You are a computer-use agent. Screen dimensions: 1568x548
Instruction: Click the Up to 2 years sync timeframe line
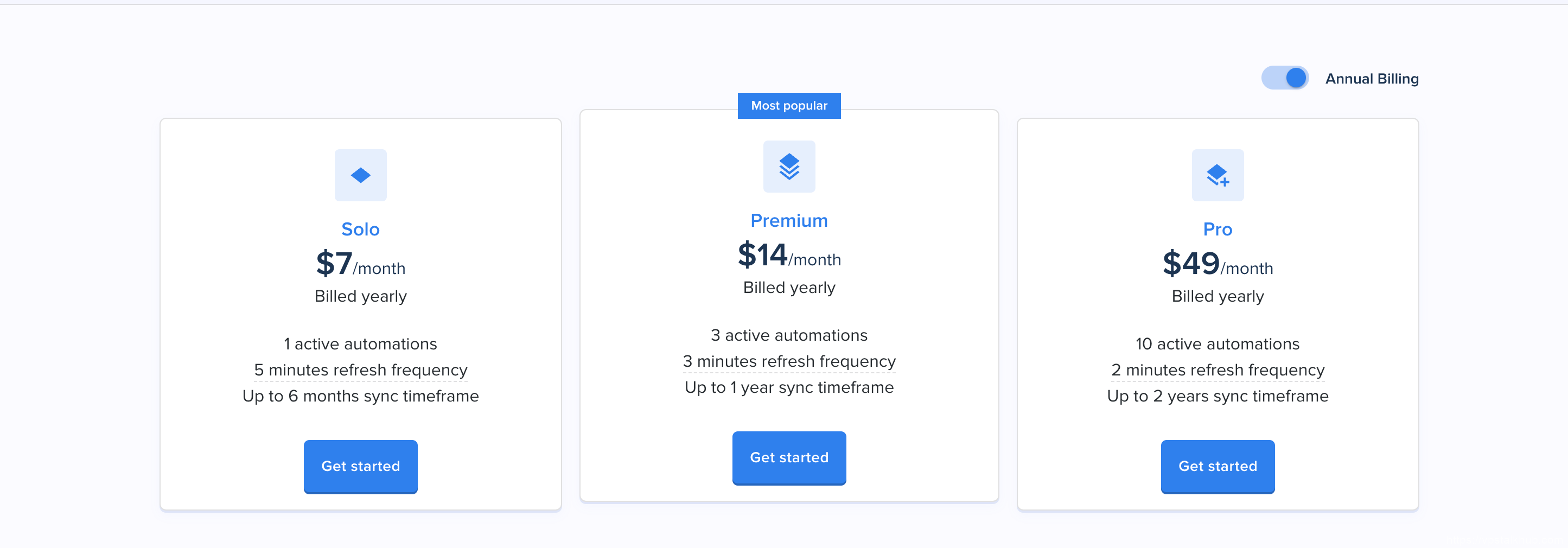(x=1218, y=396)
